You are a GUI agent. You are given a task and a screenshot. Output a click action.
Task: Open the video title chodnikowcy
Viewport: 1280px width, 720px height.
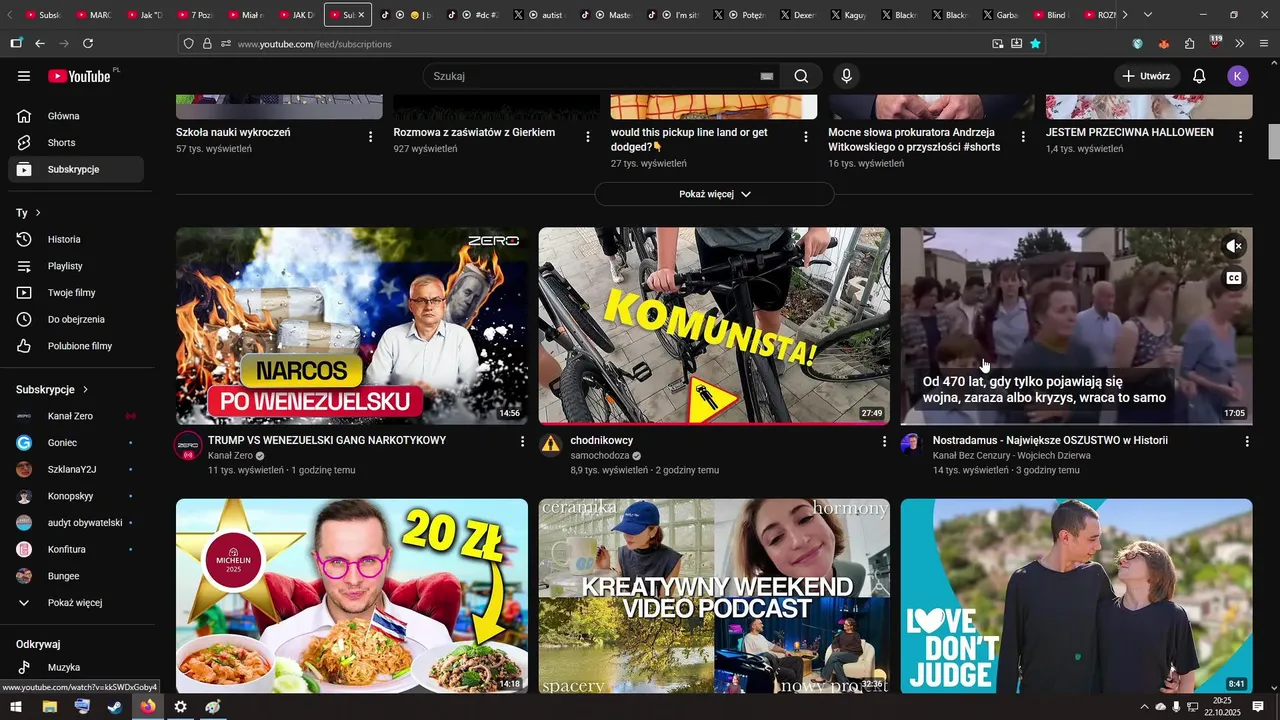[602, 441]
